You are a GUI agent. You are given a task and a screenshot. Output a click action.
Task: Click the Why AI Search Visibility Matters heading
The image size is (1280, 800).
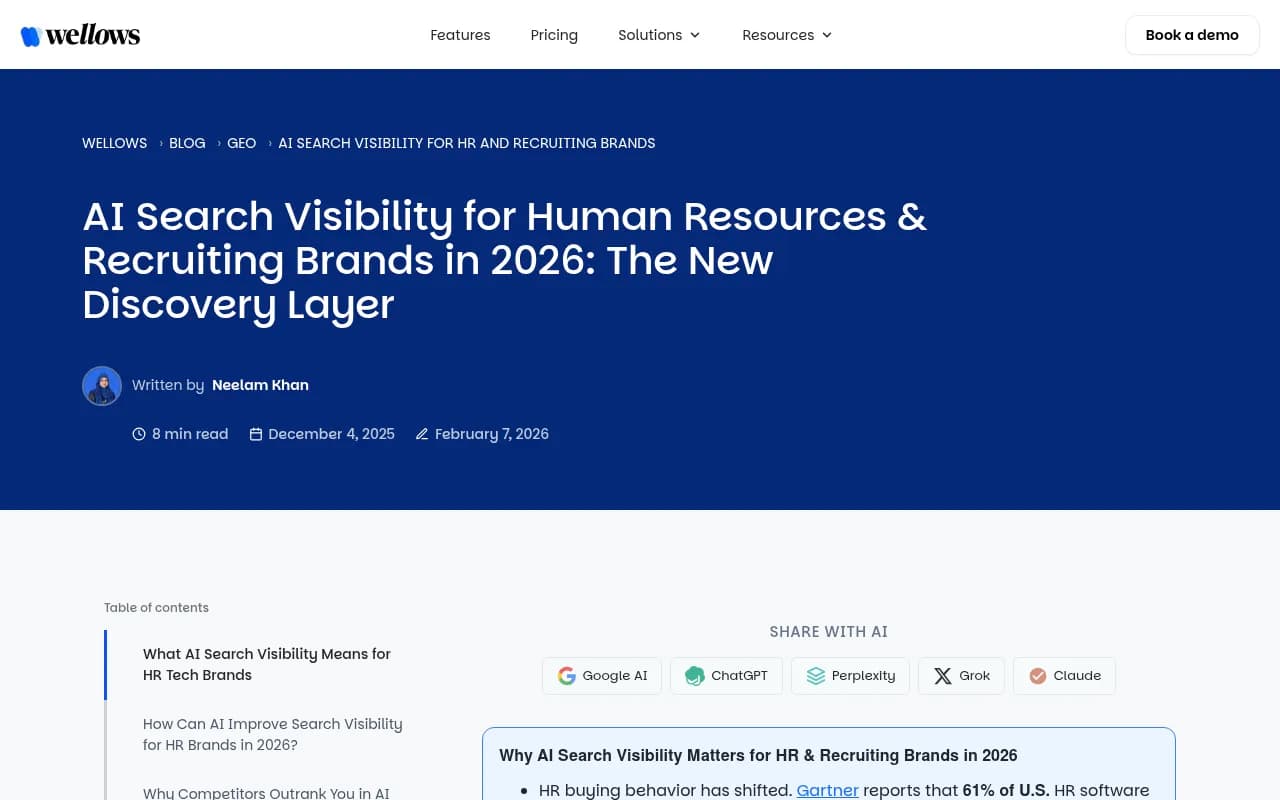click(758, 755)
